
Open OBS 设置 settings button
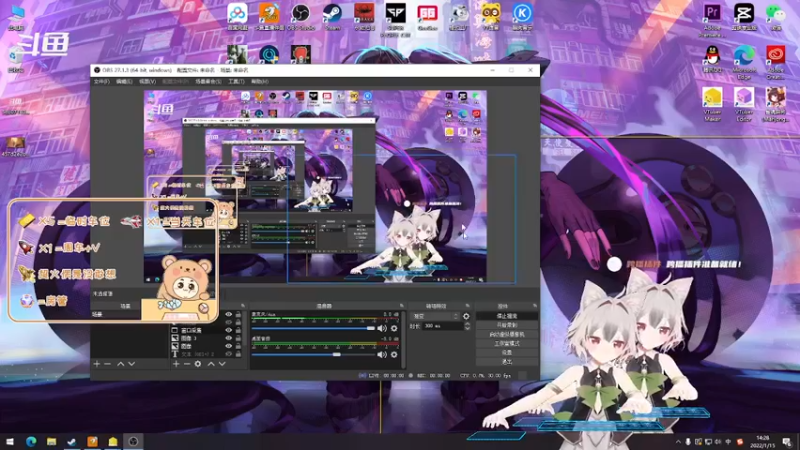(x=507, y=353)
